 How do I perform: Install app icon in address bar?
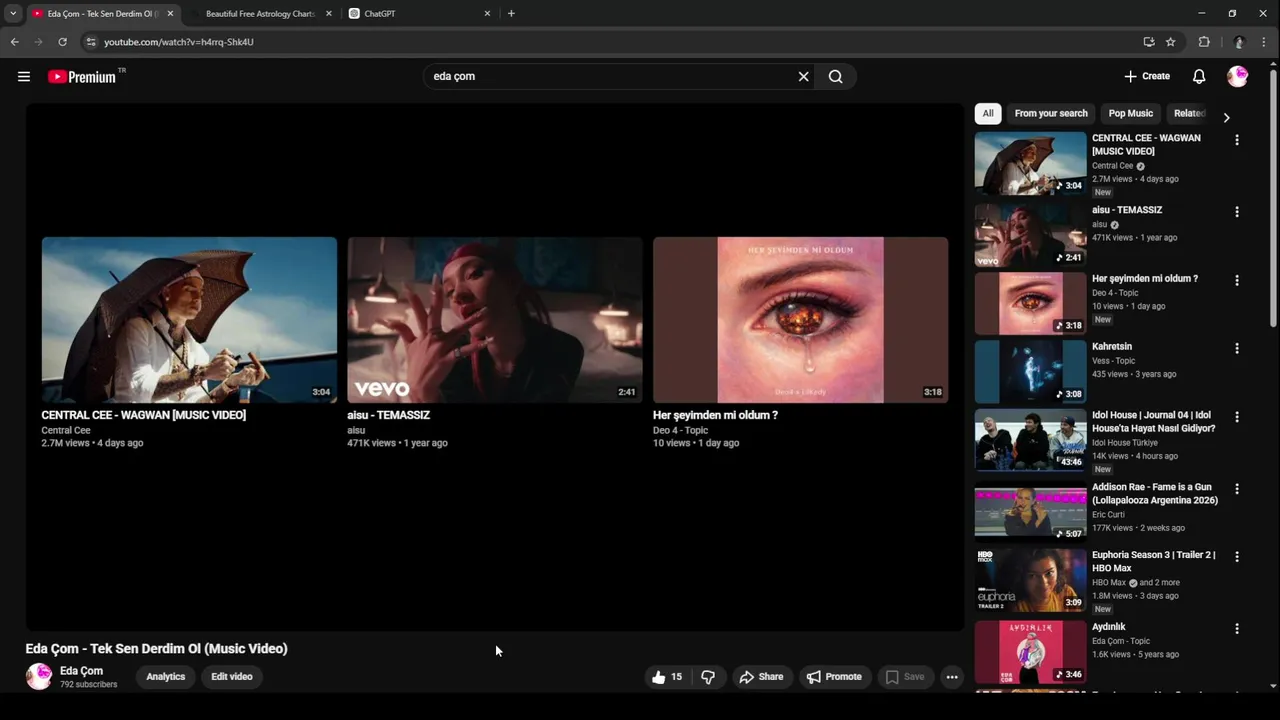[1149, 42]
